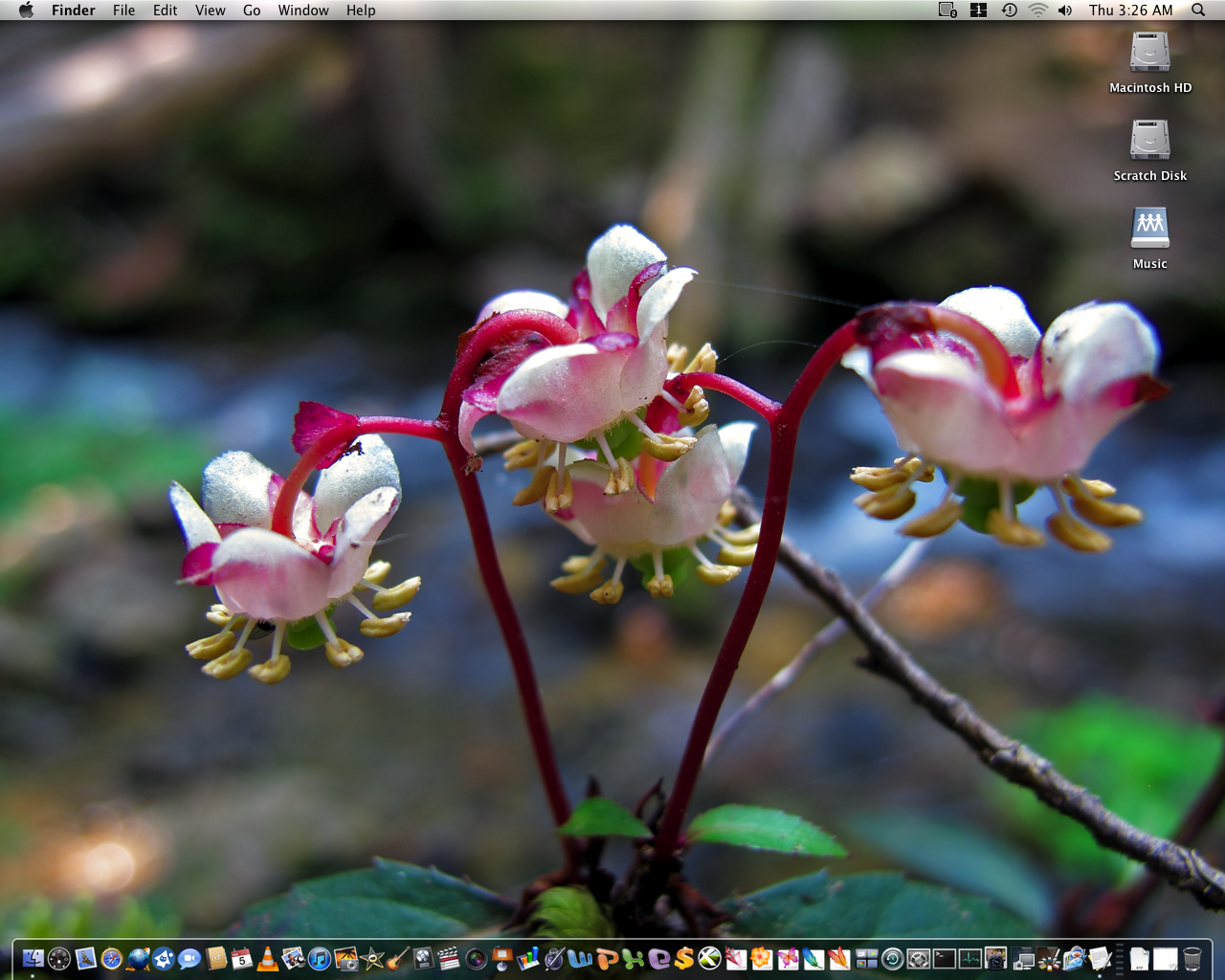Open the Trash in the Dock

pos(1192,958)
